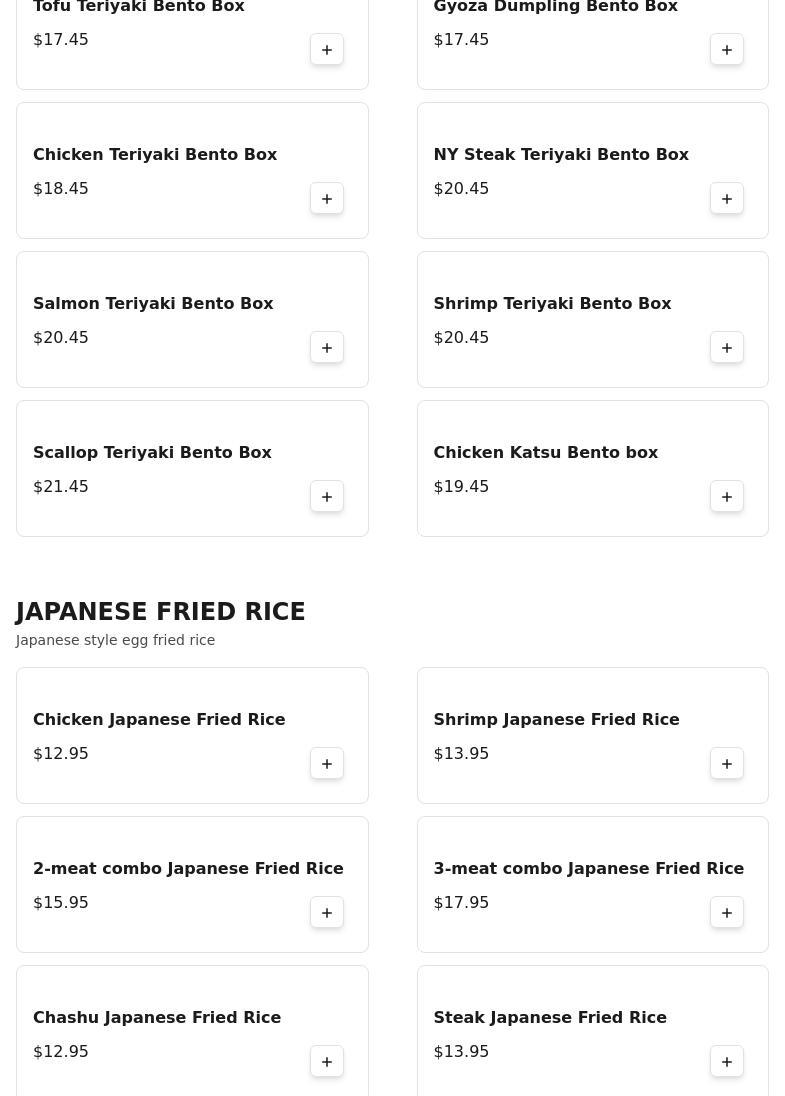Add Chashu Japanese Fried Rice to cart
This screenshot has width=785, height=1096.
click(x=327, y=1062)
